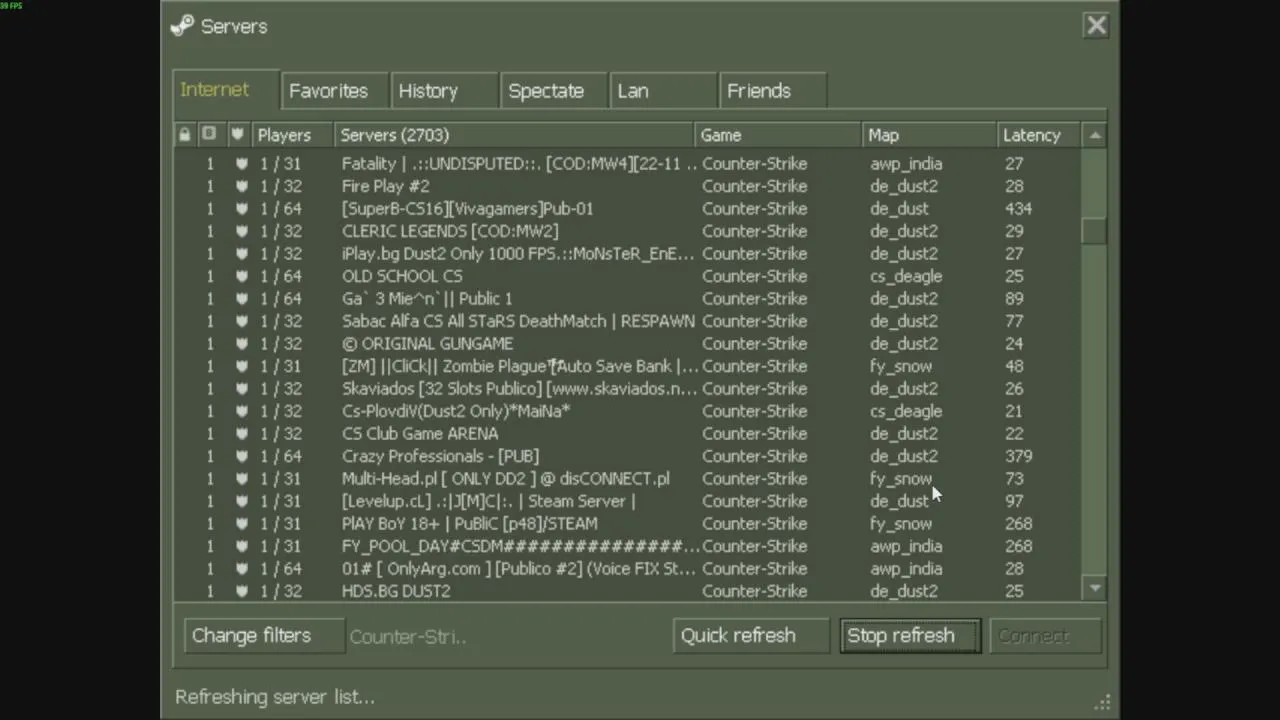
Task: Select the OLD SCHOOL CS server
Action: pos(628,276)
